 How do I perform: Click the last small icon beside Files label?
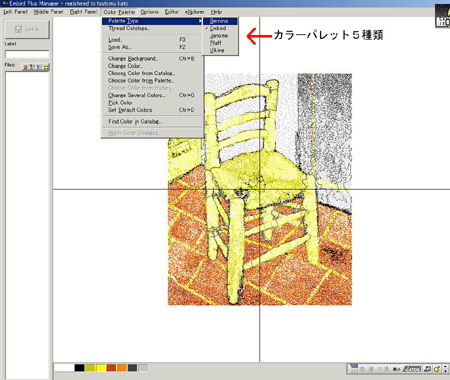click(46, 67)
